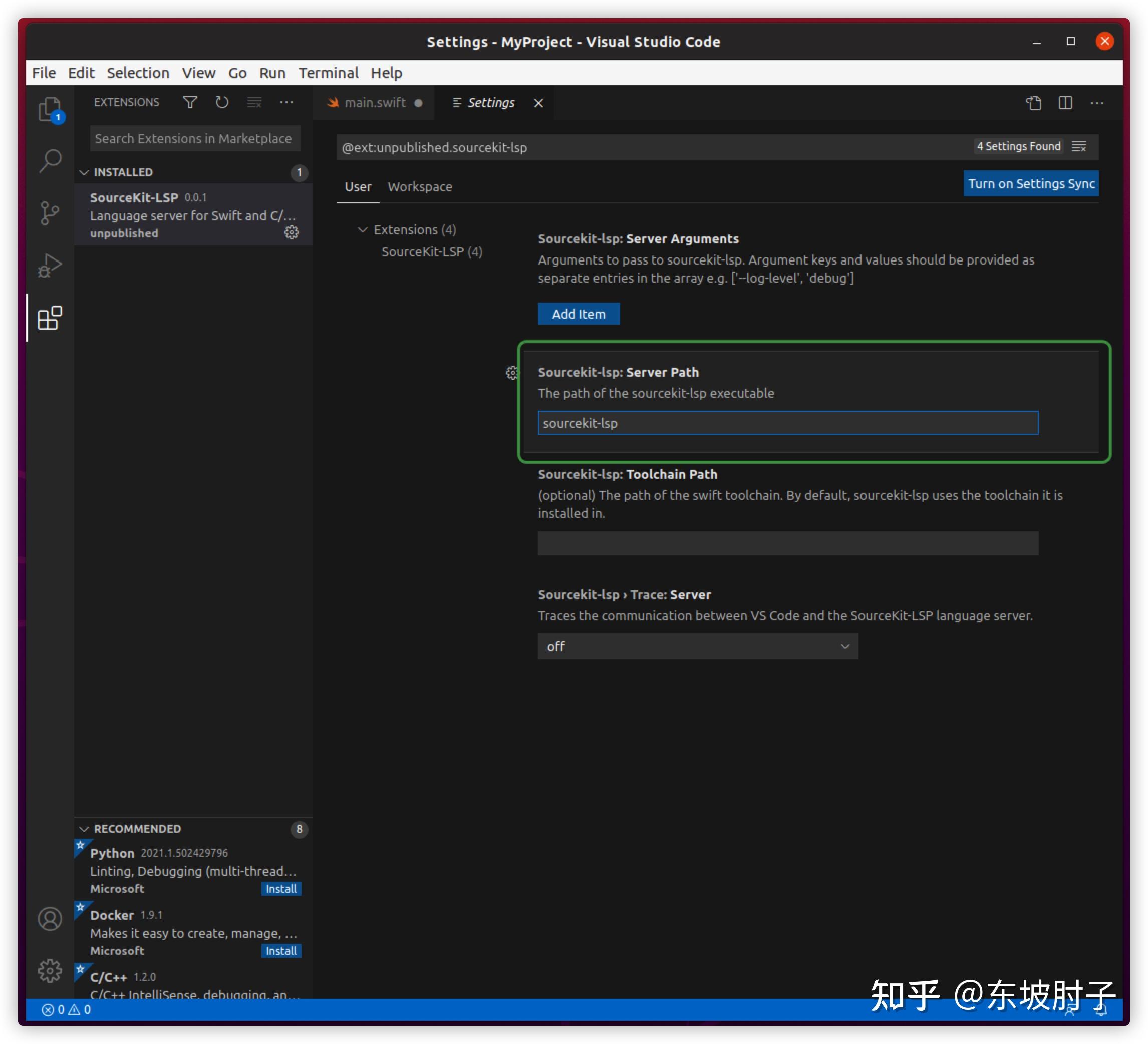
Task: Refresh the extensions list
Action: 222,103
